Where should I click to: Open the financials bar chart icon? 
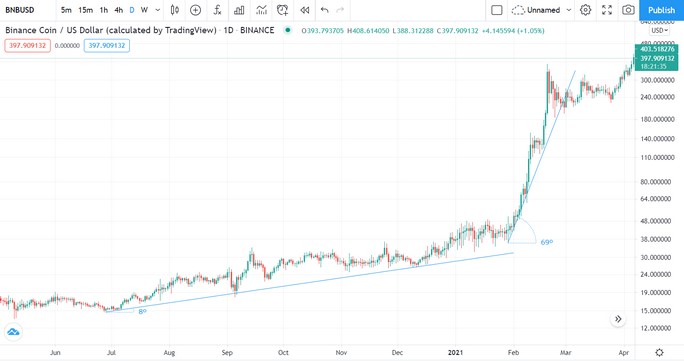pos(239,10)
